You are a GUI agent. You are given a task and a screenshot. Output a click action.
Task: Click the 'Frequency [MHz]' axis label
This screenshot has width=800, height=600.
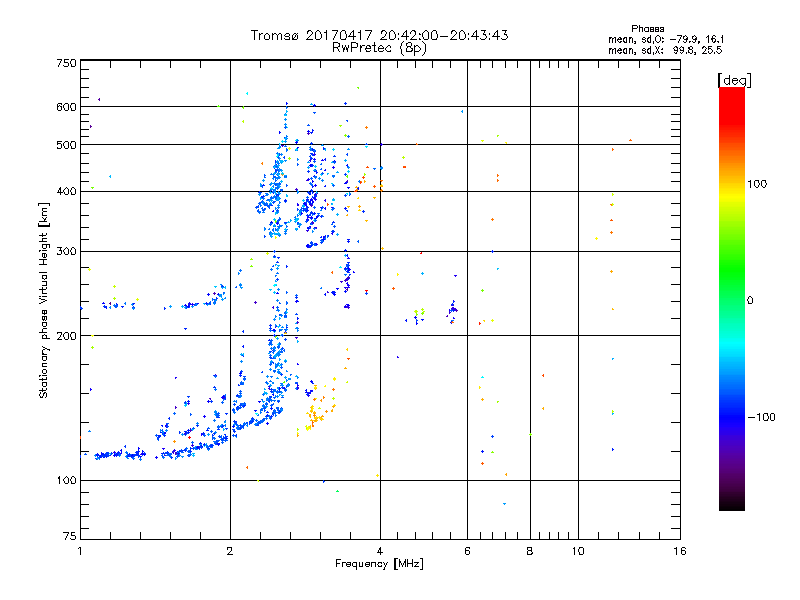pos(379,564)
